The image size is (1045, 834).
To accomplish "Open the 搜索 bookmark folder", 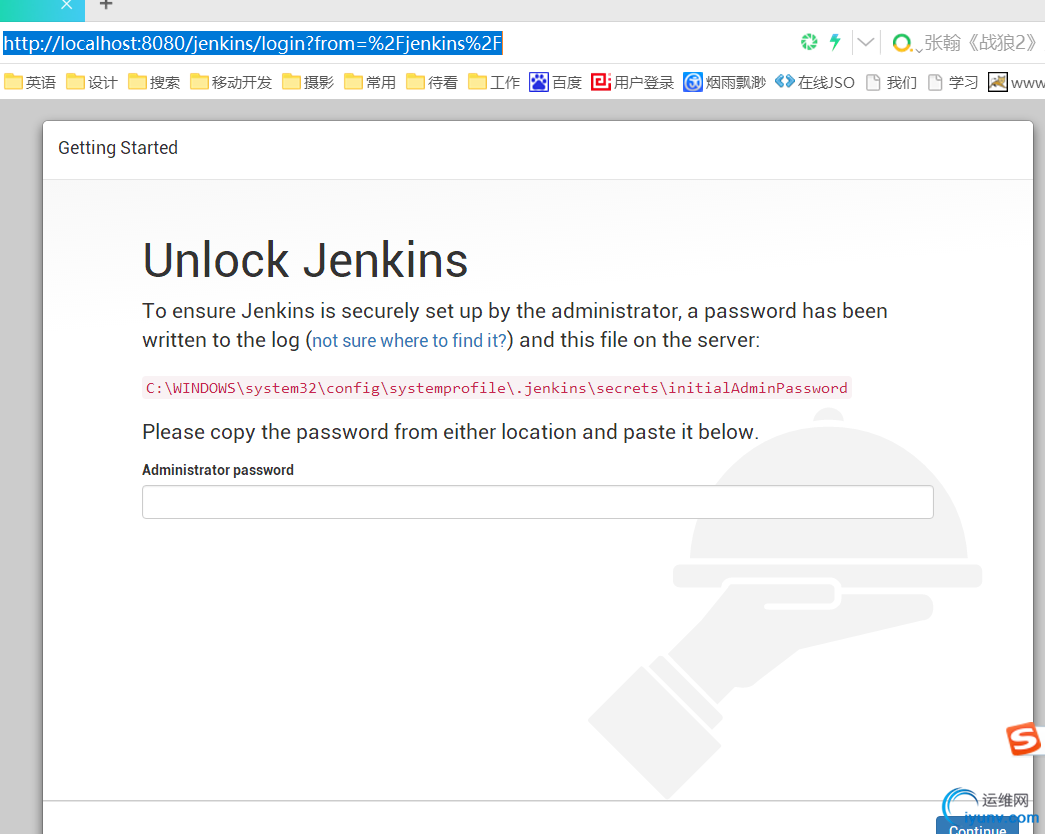I will [x=154, y=82].
